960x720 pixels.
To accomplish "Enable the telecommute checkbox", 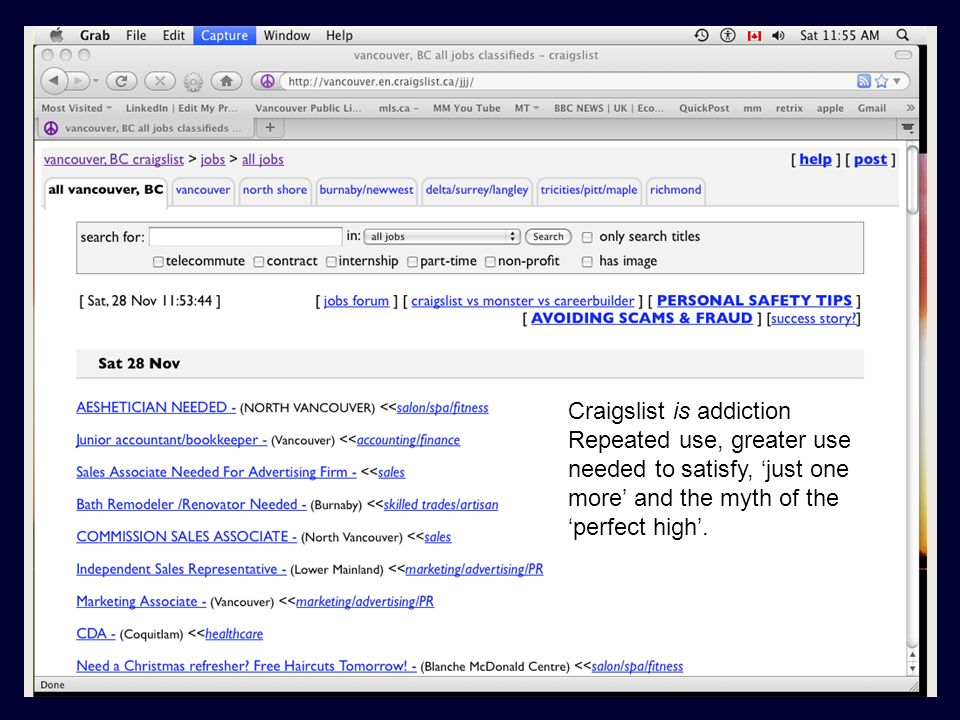I will point(158,261).
